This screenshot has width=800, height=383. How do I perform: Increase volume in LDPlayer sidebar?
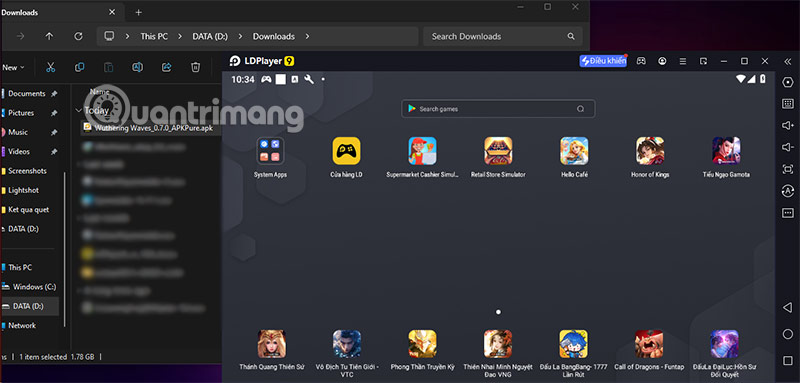point(788,125)
